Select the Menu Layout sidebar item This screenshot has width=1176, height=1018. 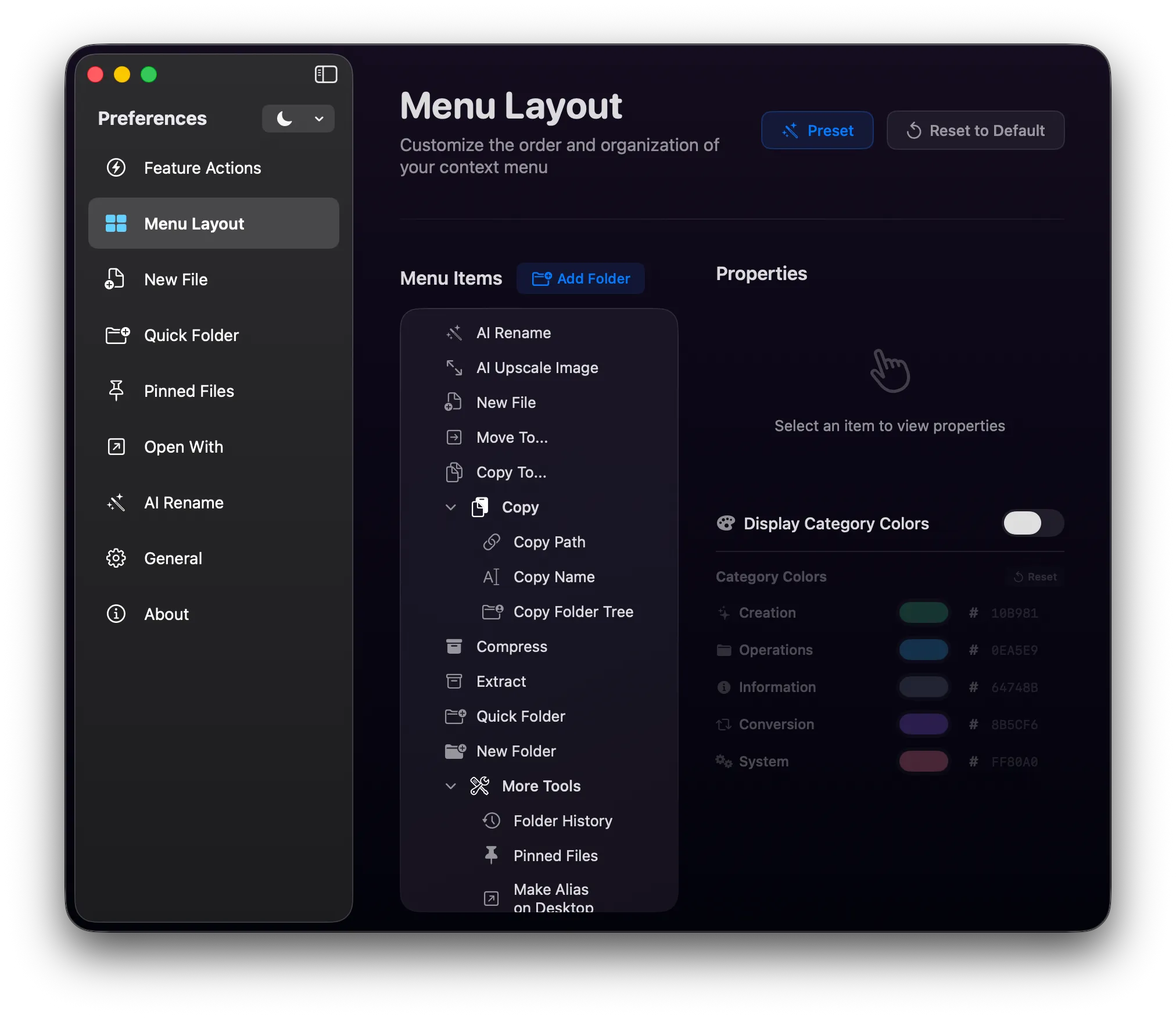214,224
